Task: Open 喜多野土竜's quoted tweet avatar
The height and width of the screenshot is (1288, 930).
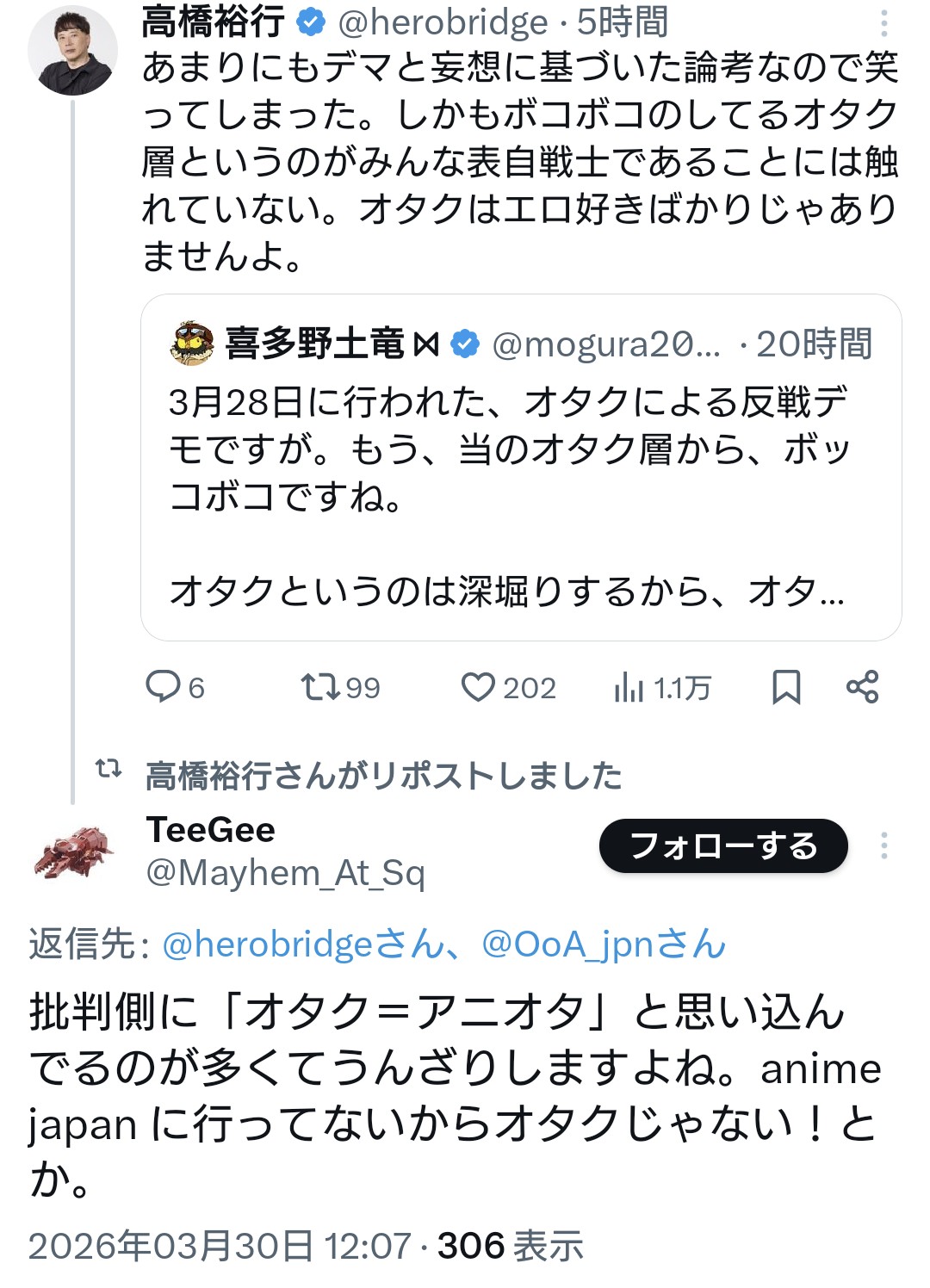Action: coord(193,344)
